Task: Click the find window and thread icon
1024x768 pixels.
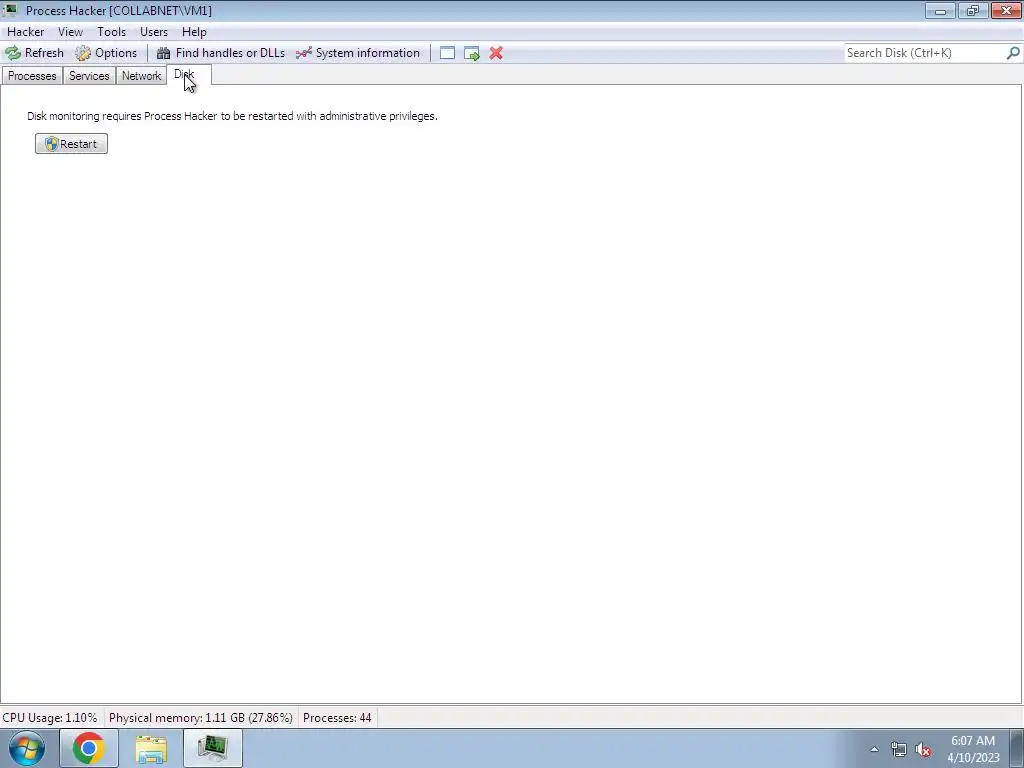Action: click(x=472, y=53)
